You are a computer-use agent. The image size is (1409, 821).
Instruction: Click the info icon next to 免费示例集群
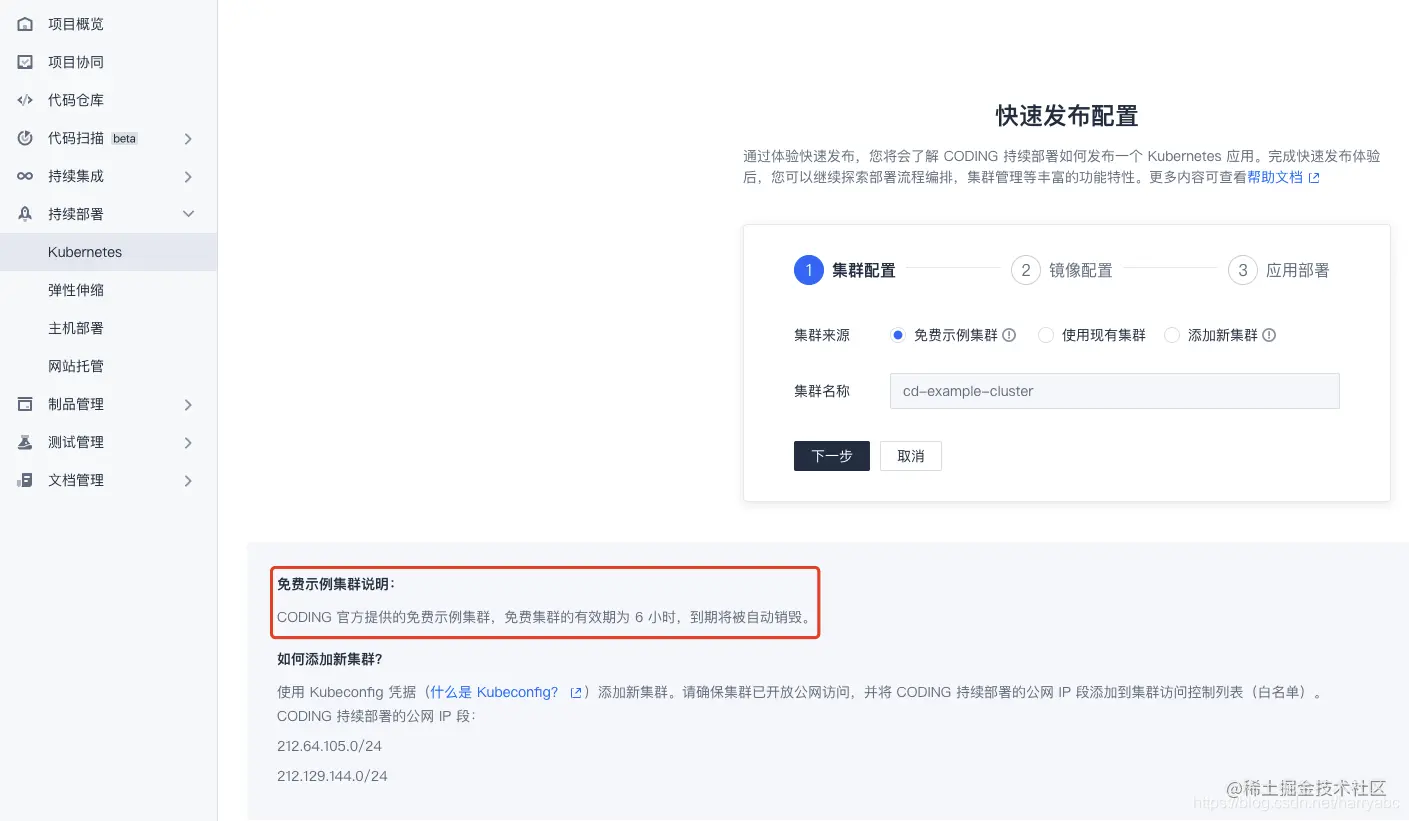coord(1009,335)
